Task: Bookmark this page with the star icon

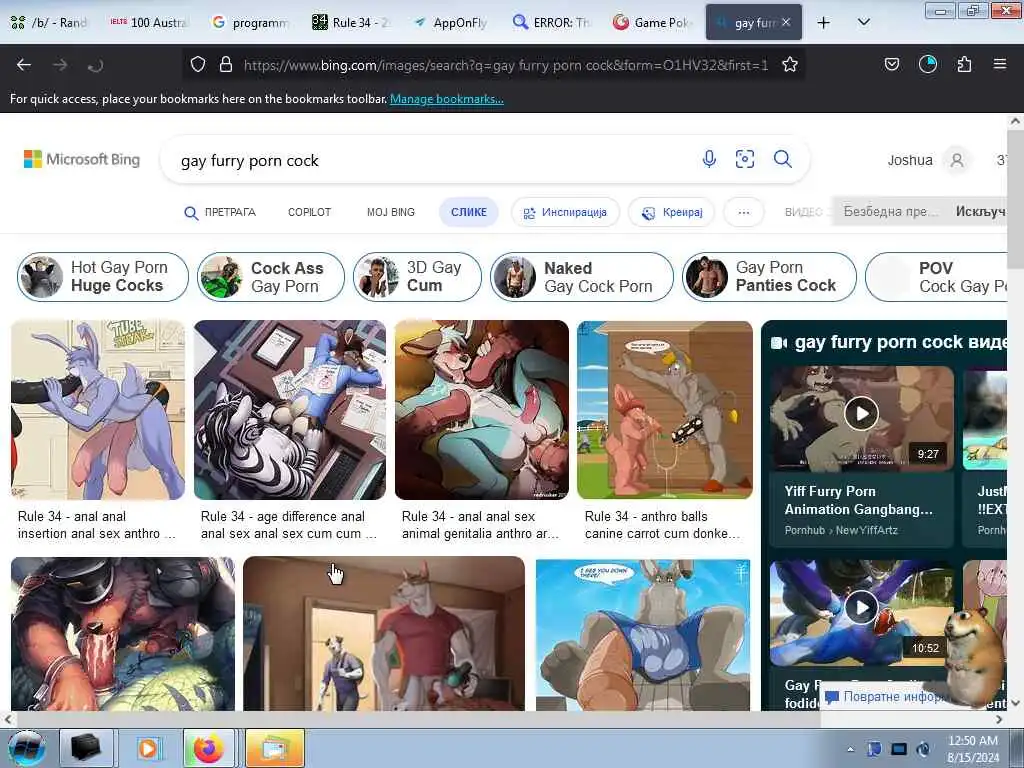Action: 790,64
